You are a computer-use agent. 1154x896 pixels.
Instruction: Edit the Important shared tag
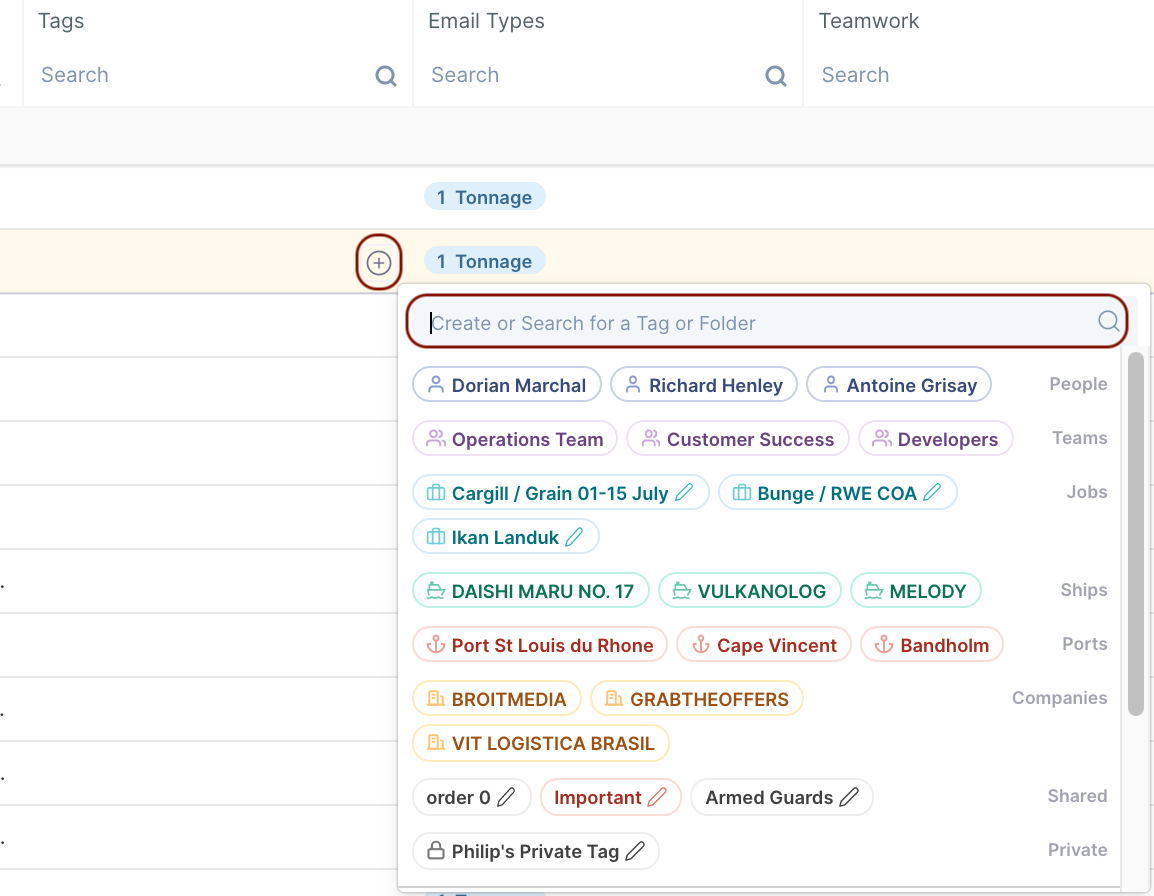(x=657, y=797)
